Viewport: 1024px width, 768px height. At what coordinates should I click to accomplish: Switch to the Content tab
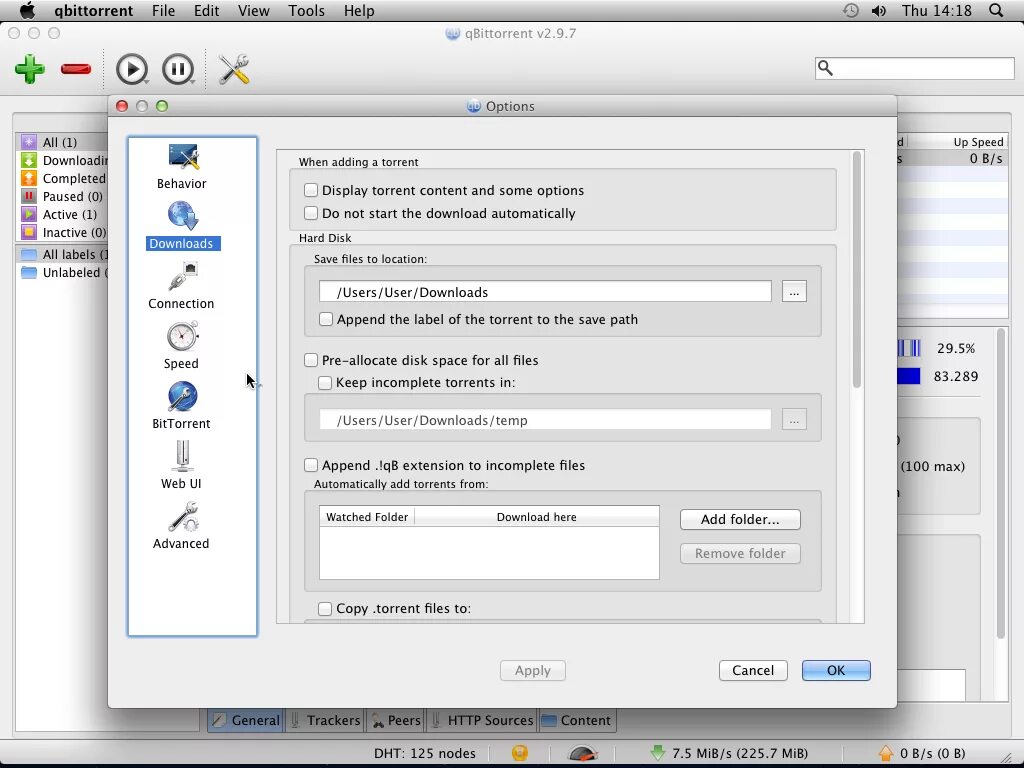point(576,720)
